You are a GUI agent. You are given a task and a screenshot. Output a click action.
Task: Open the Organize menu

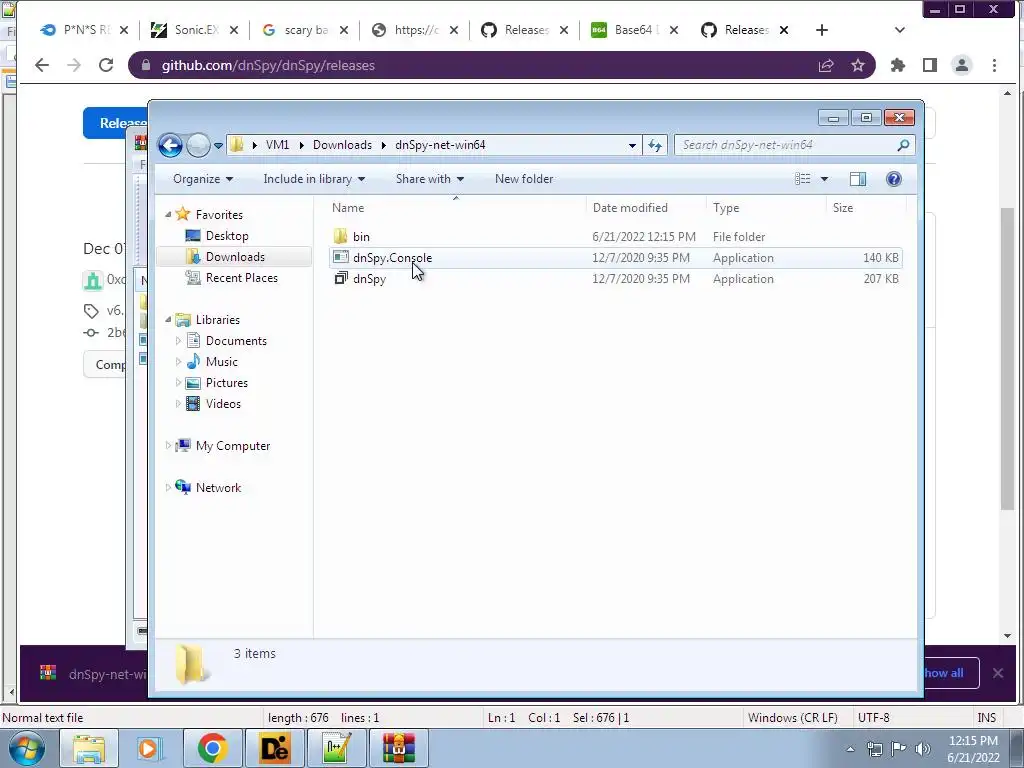click(x=203, y=179)
